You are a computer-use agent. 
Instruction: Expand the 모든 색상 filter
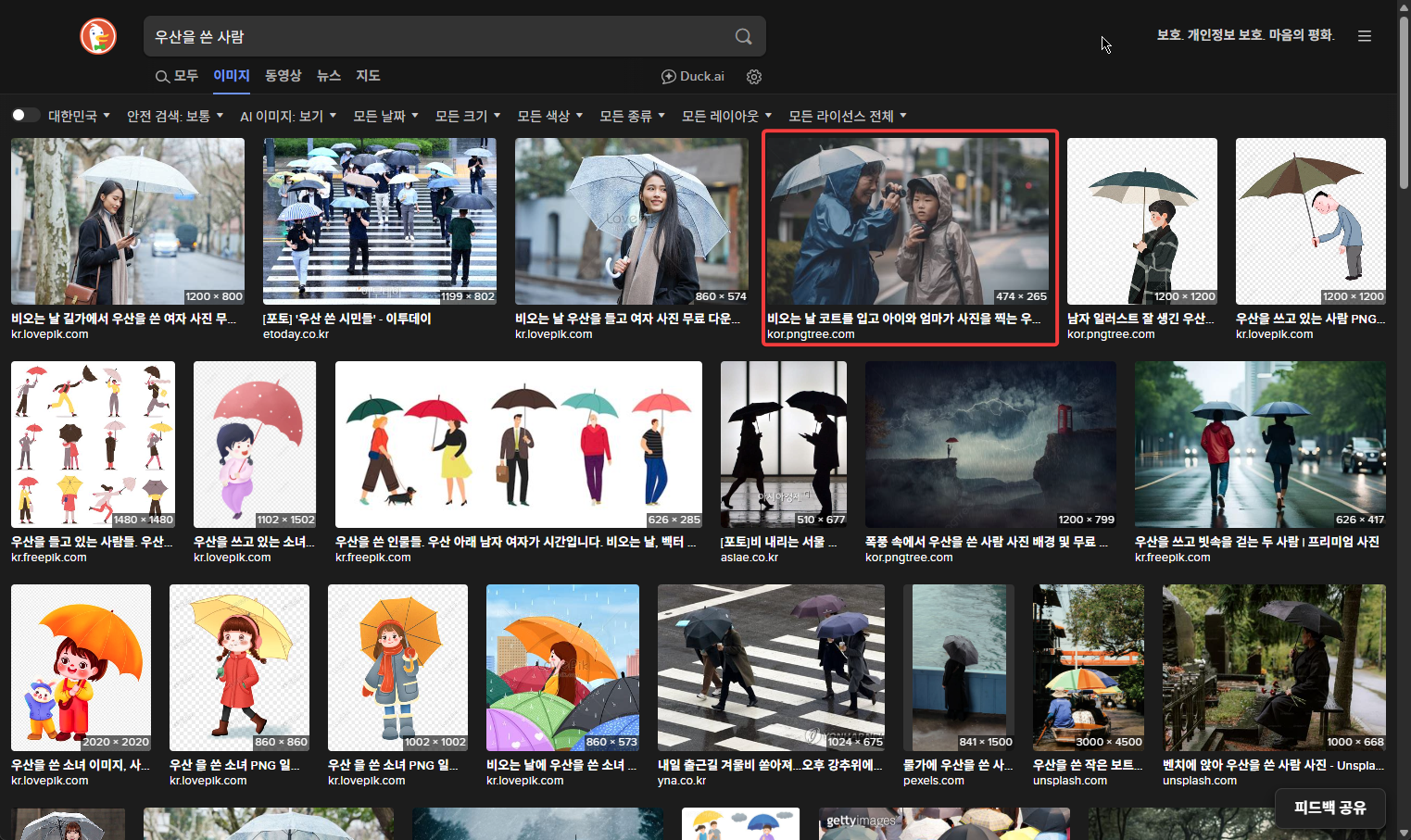click(549, 116)
